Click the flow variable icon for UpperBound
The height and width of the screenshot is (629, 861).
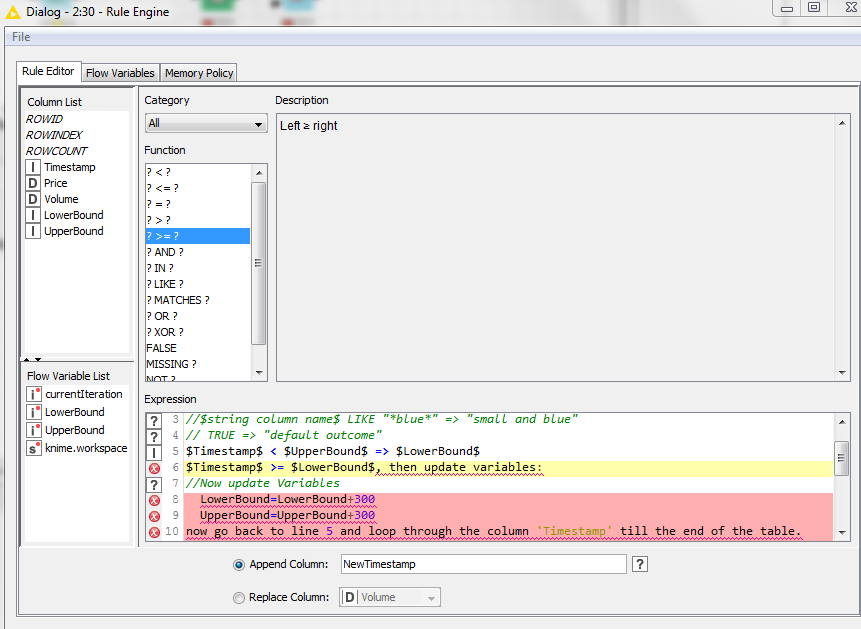[x=34, y=430]
